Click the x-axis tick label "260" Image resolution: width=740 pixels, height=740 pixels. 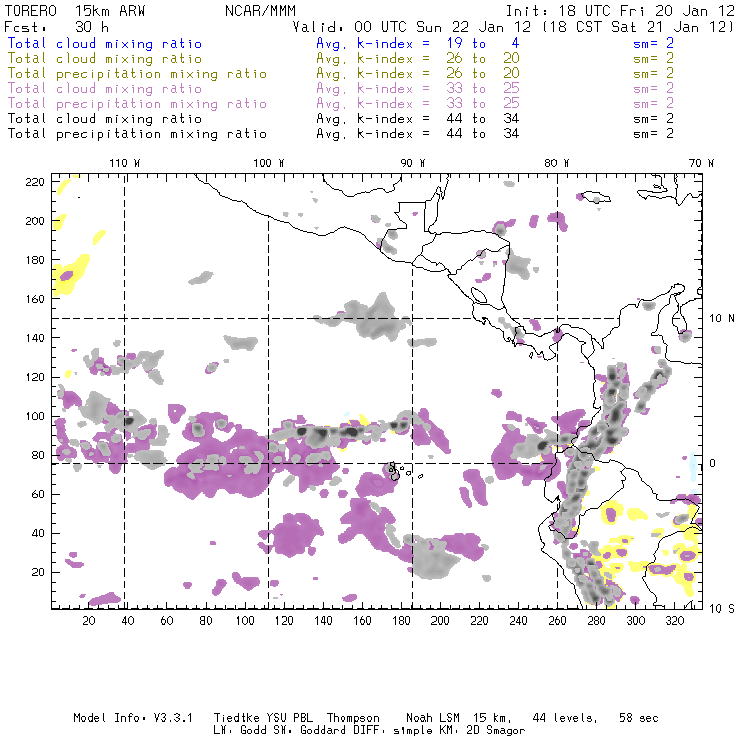click(557, 621)
